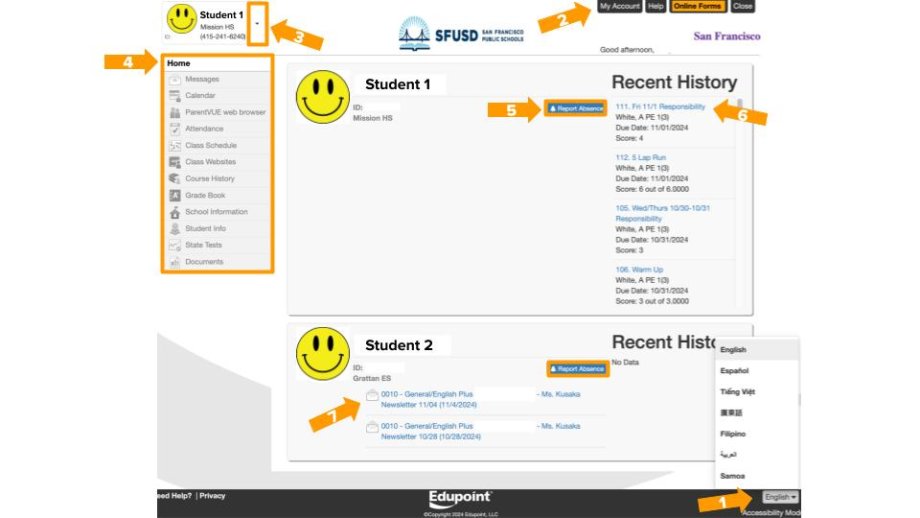Select Español from the language list

pyautogui.click(x=734, y=371)
